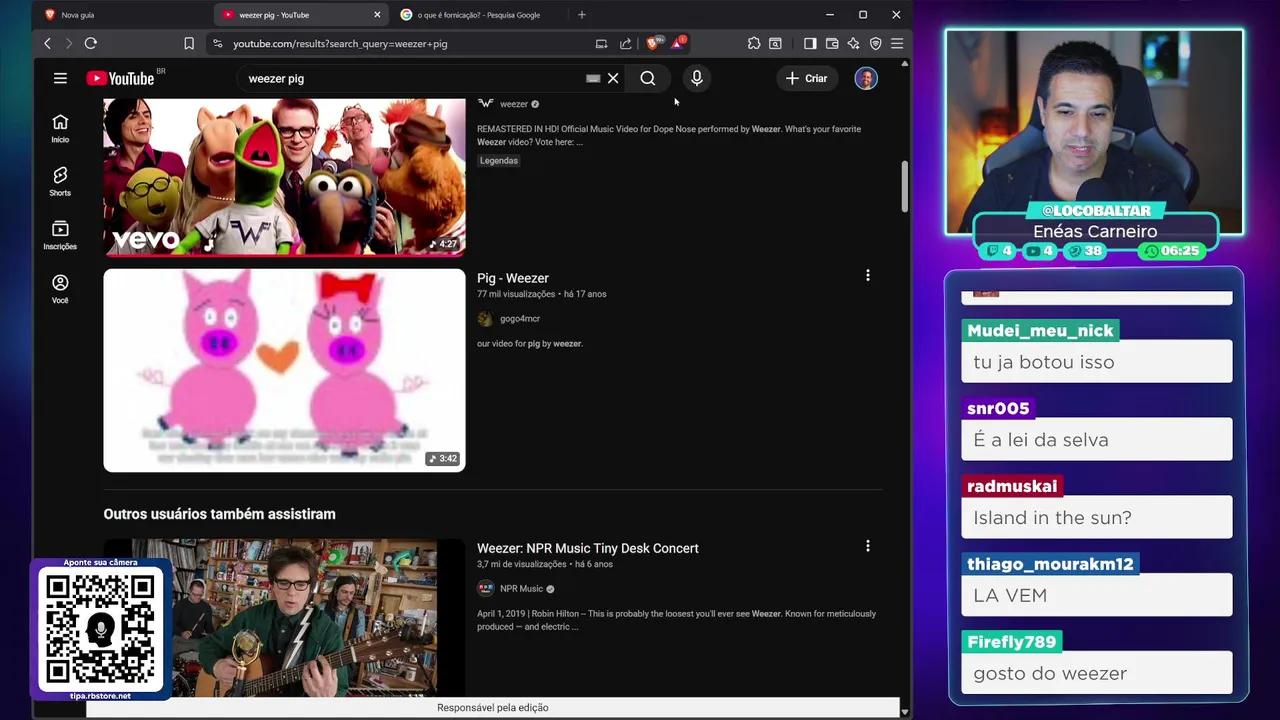
Task: Click chat username Mudei_meu_nick
Action: coord(1040,331)
